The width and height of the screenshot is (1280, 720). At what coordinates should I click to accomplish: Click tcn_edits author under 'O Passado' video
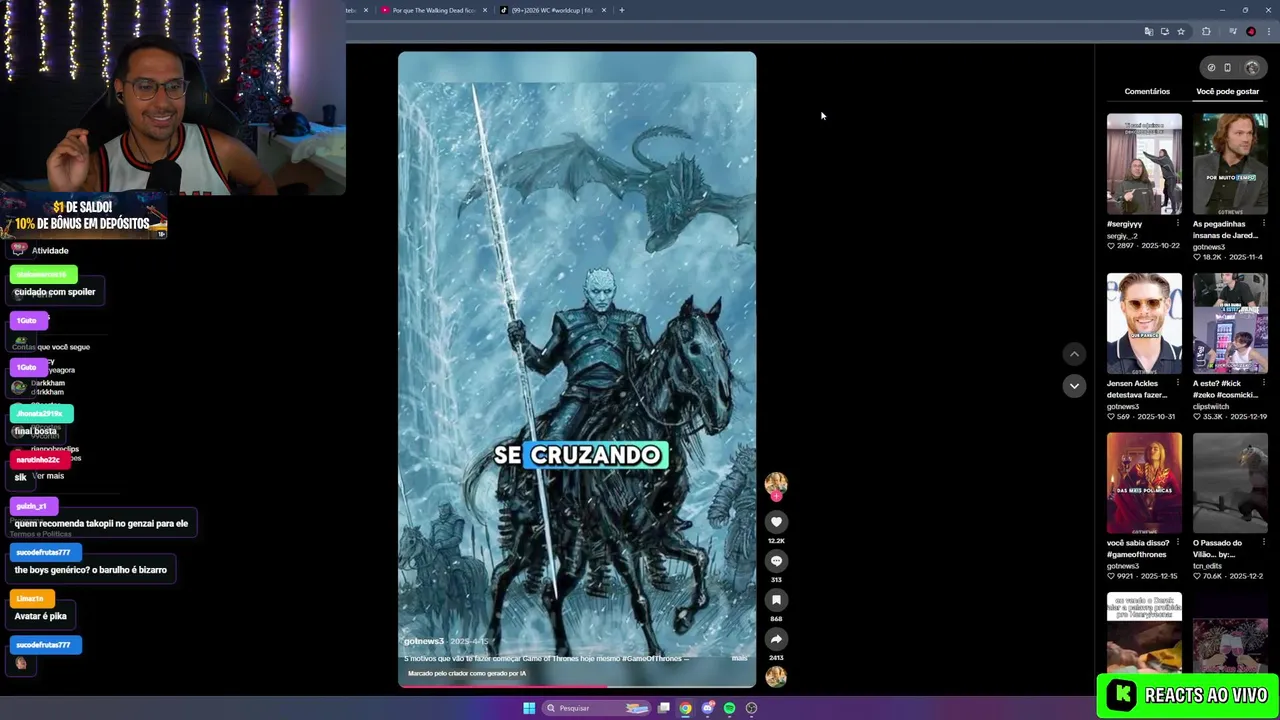click(x=1208, y=566)
